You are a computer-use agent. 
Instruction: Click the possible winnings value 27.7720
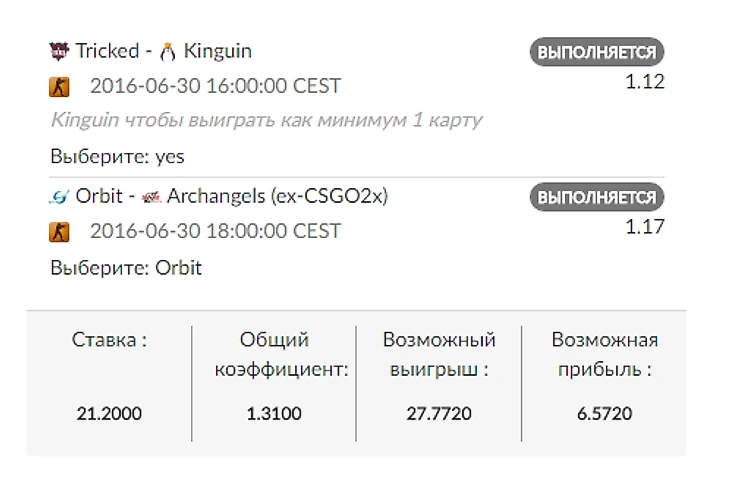pyautogui.click(x=439, y=413)
